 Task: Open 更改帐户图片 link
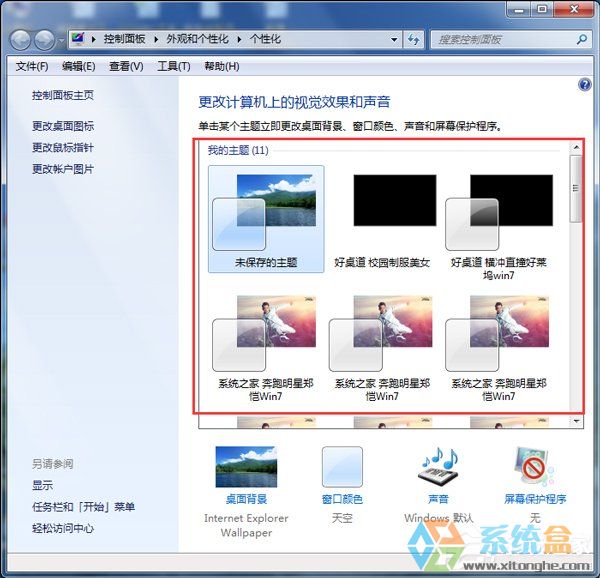[x=63, y=169]
